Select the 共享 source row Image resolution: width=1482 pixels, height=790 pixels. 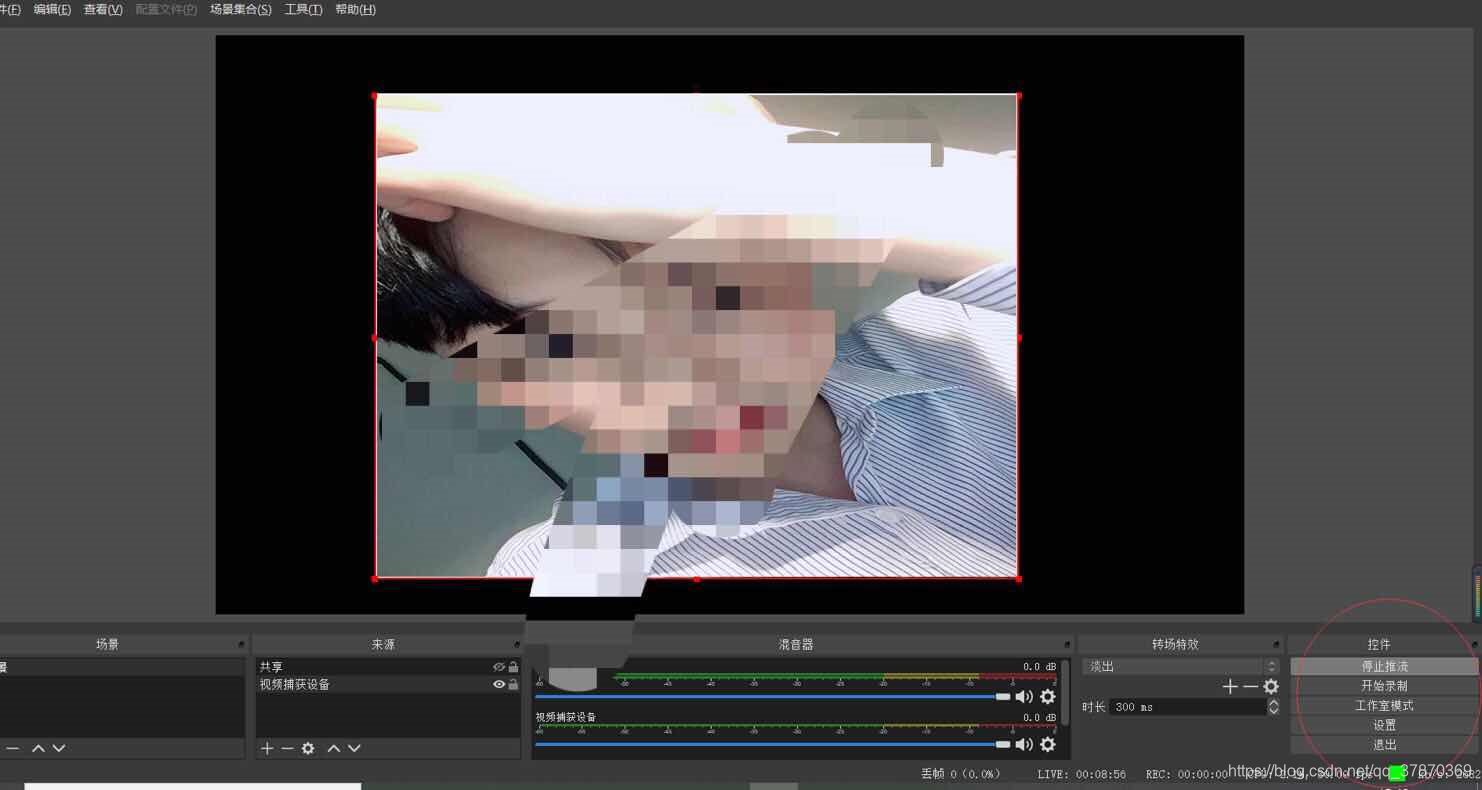[x=388, y=667]
